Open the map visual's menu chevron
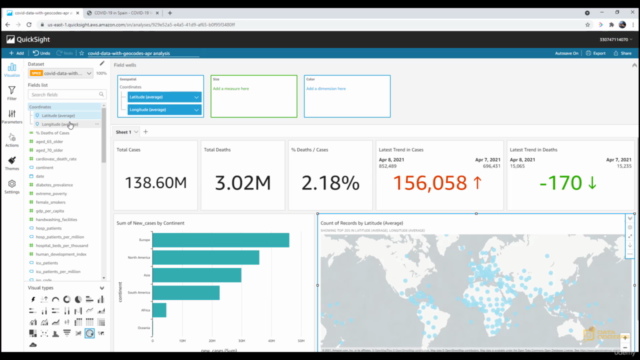640x360 pixels. (x=630, y=218)
